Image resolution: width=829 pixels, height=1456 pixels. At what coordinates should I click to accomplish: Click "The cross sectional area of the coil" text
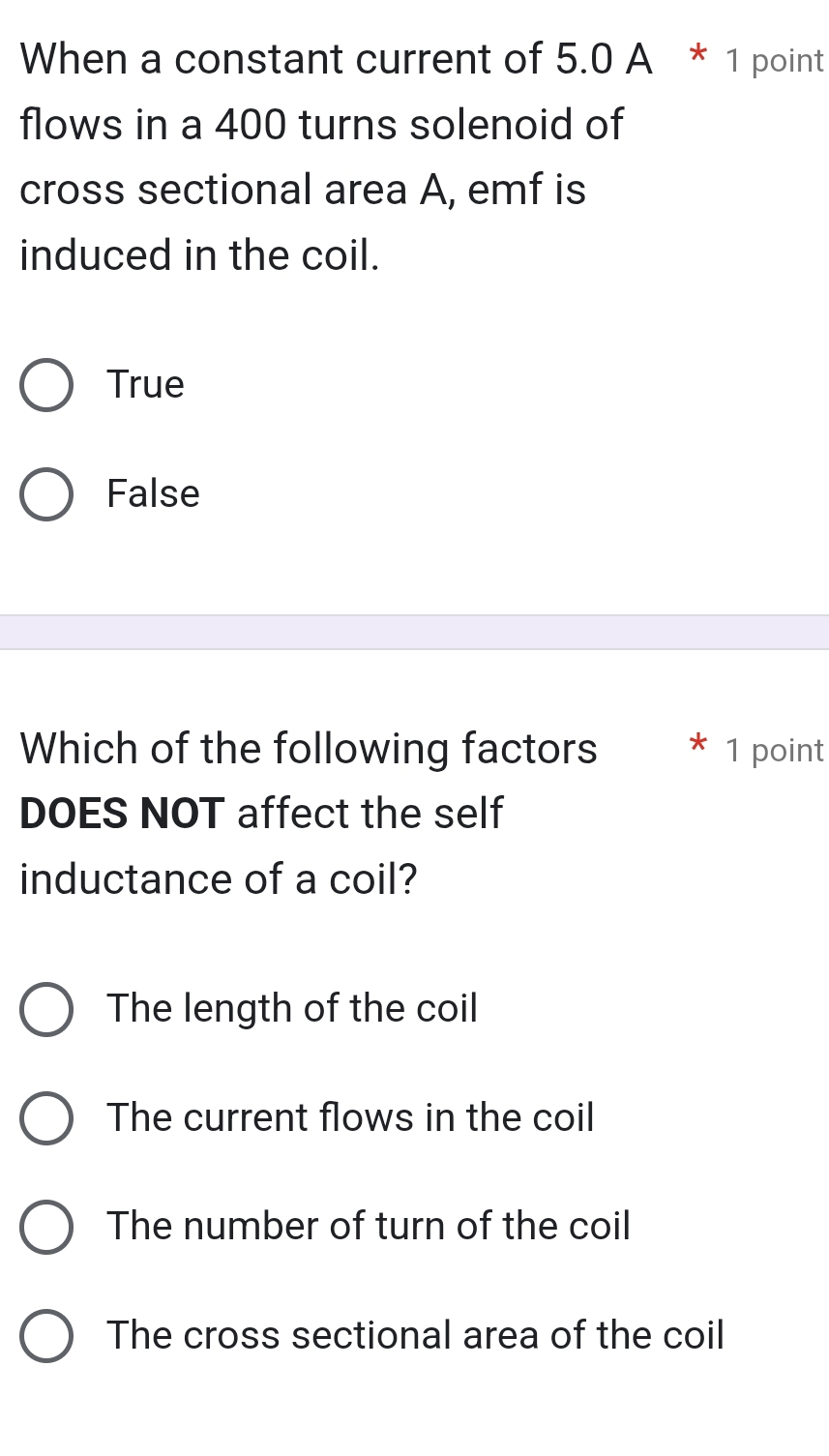click(415, 1336)
